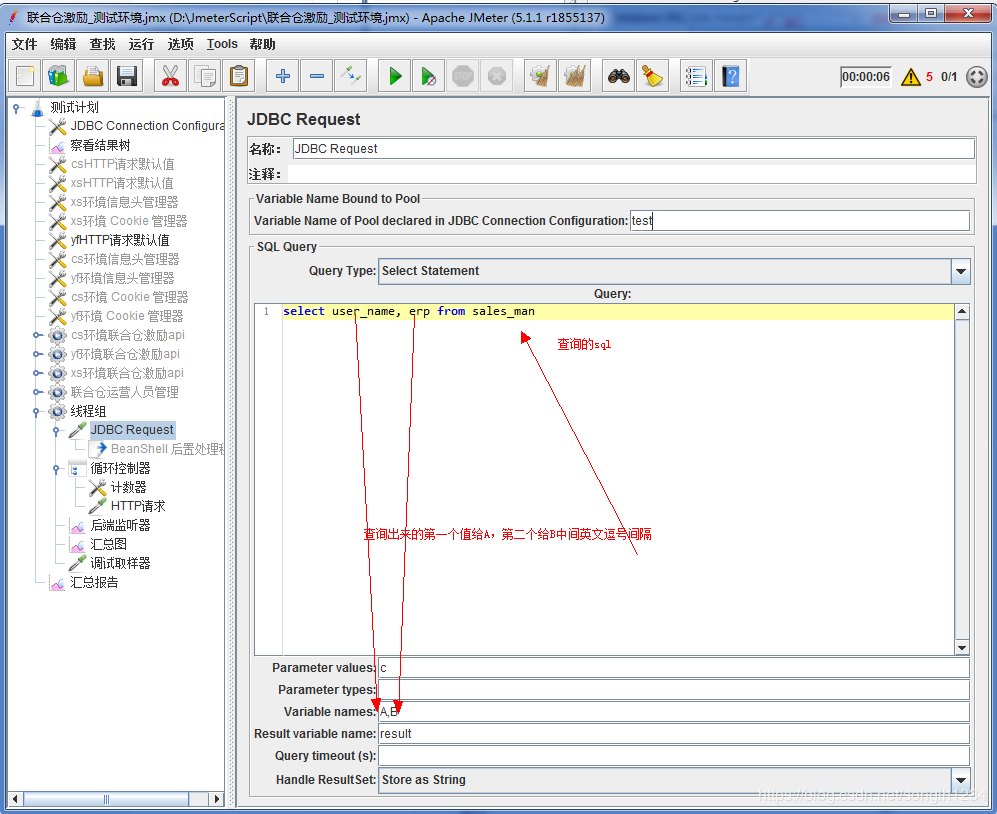Viewport: 997px width, 814px height.
Task: Click the query editor scroll-down arrow
Action: [x=961, y=648]
